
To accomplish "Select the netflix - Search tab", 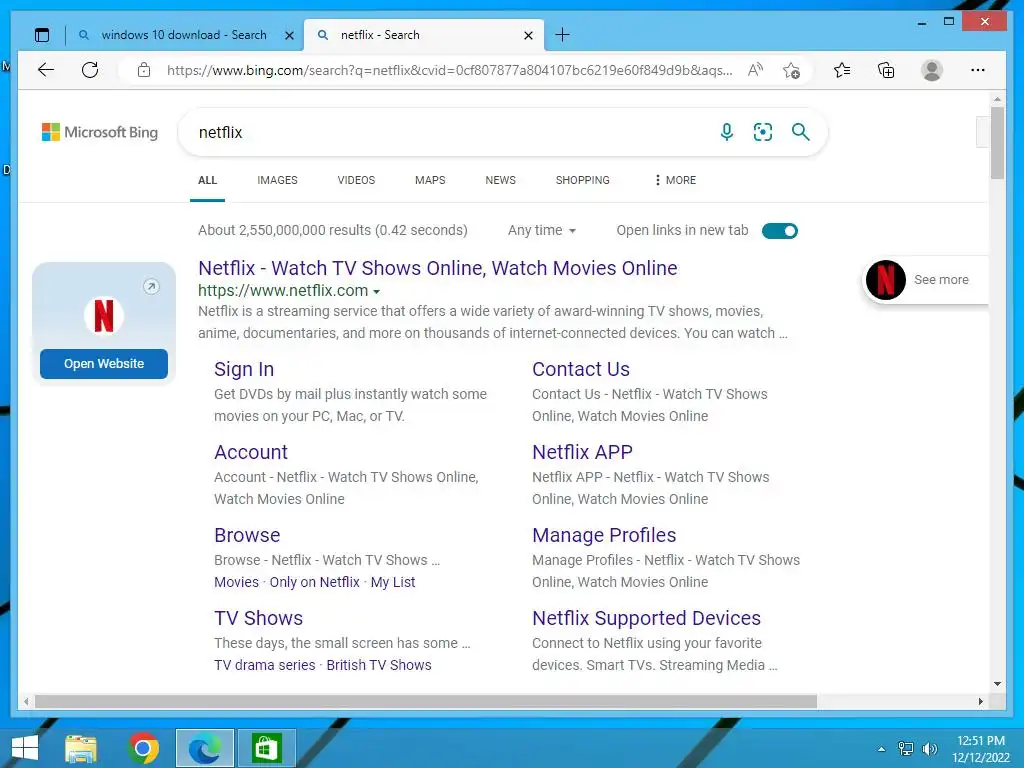I will coord(380,35).
